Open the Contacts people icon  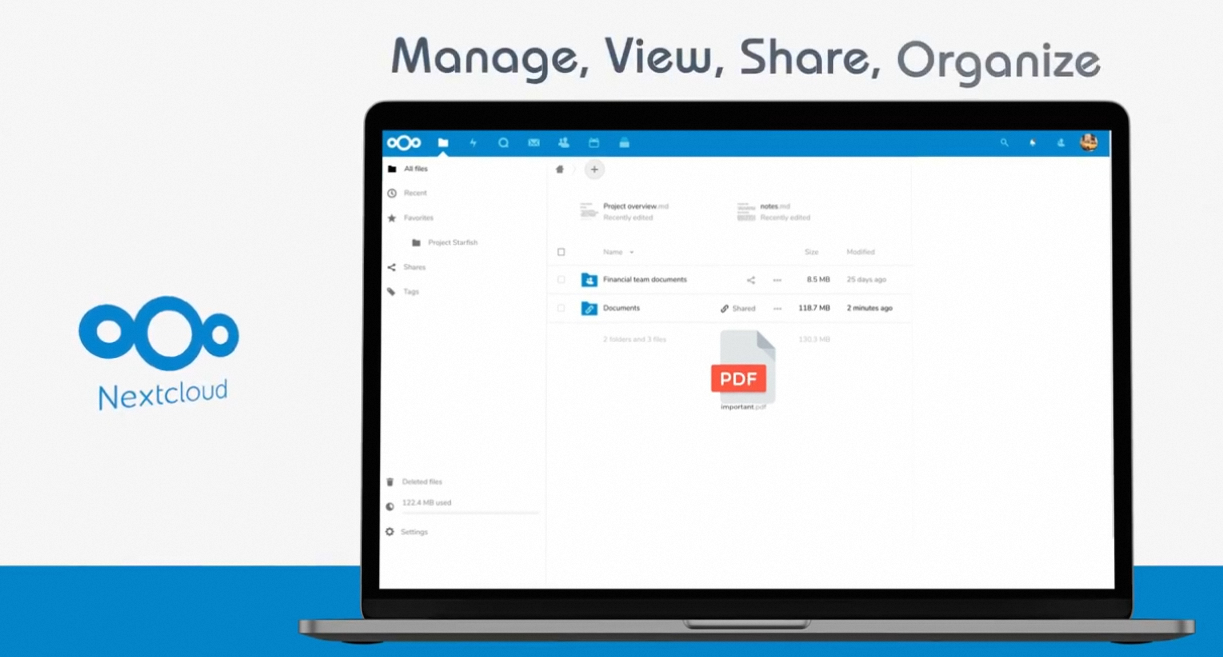pyautogui.click(x=564, y=143)
